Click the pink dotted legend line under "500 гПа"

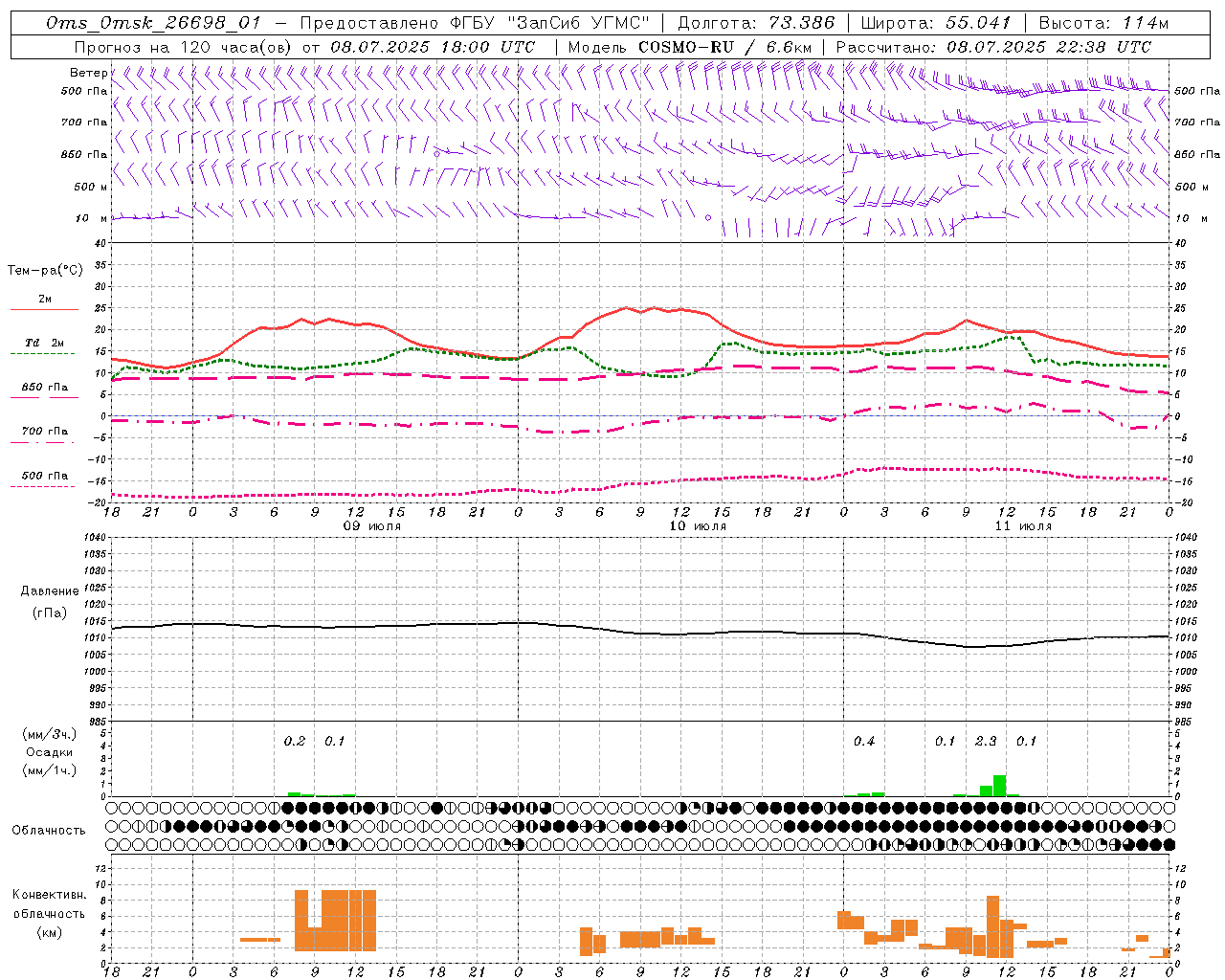click(x=43, y=486)
